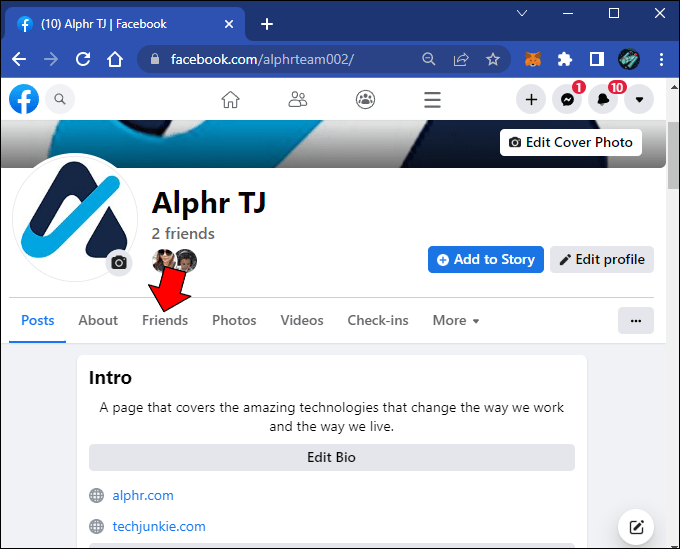Image resolution: width=680 pixels, height=549 pixels.
Task: Click the Facebook search magnifier
Action: [60, 99]
